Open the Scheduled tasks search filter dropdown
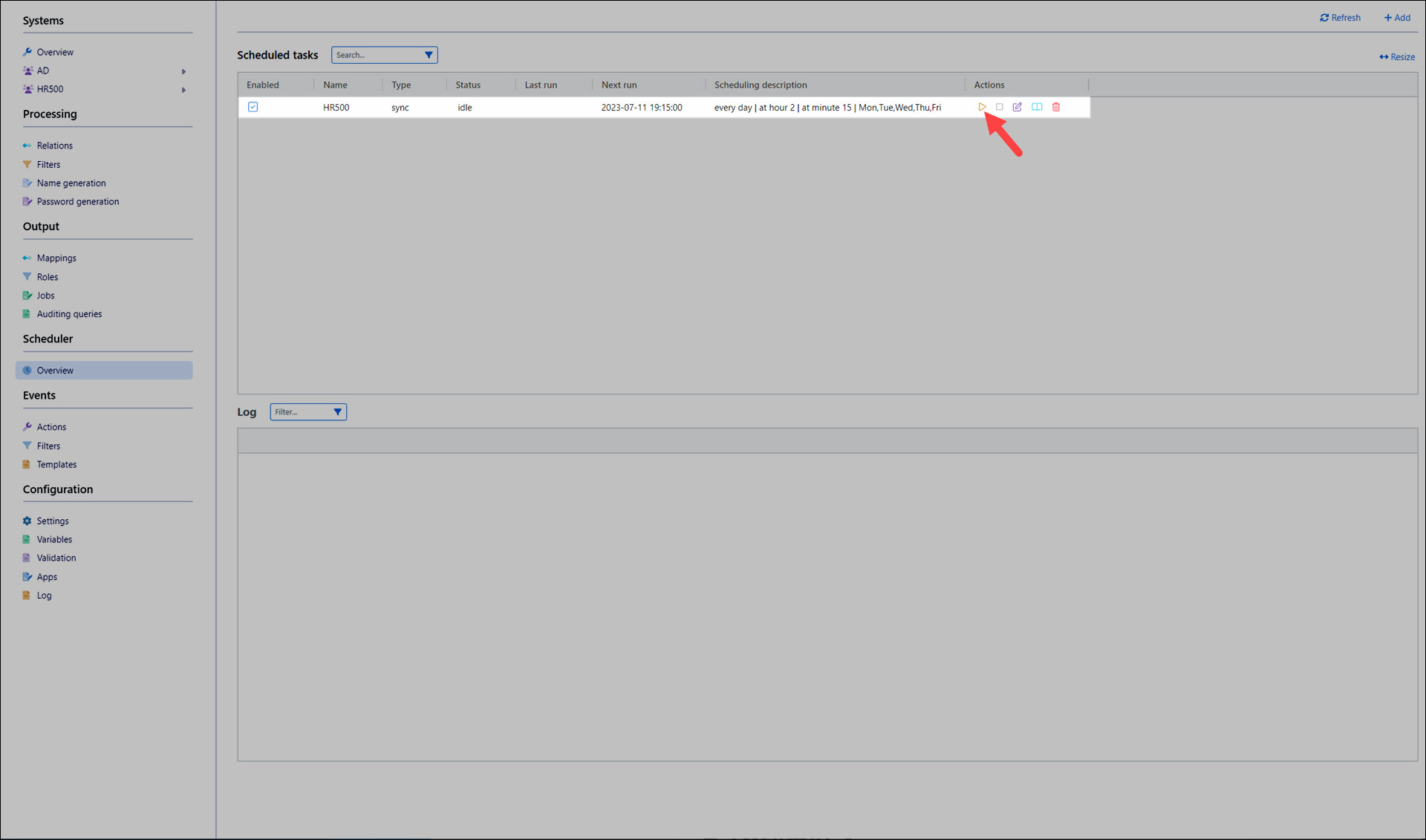This screenshot has width=1426, height=840. 429,55
